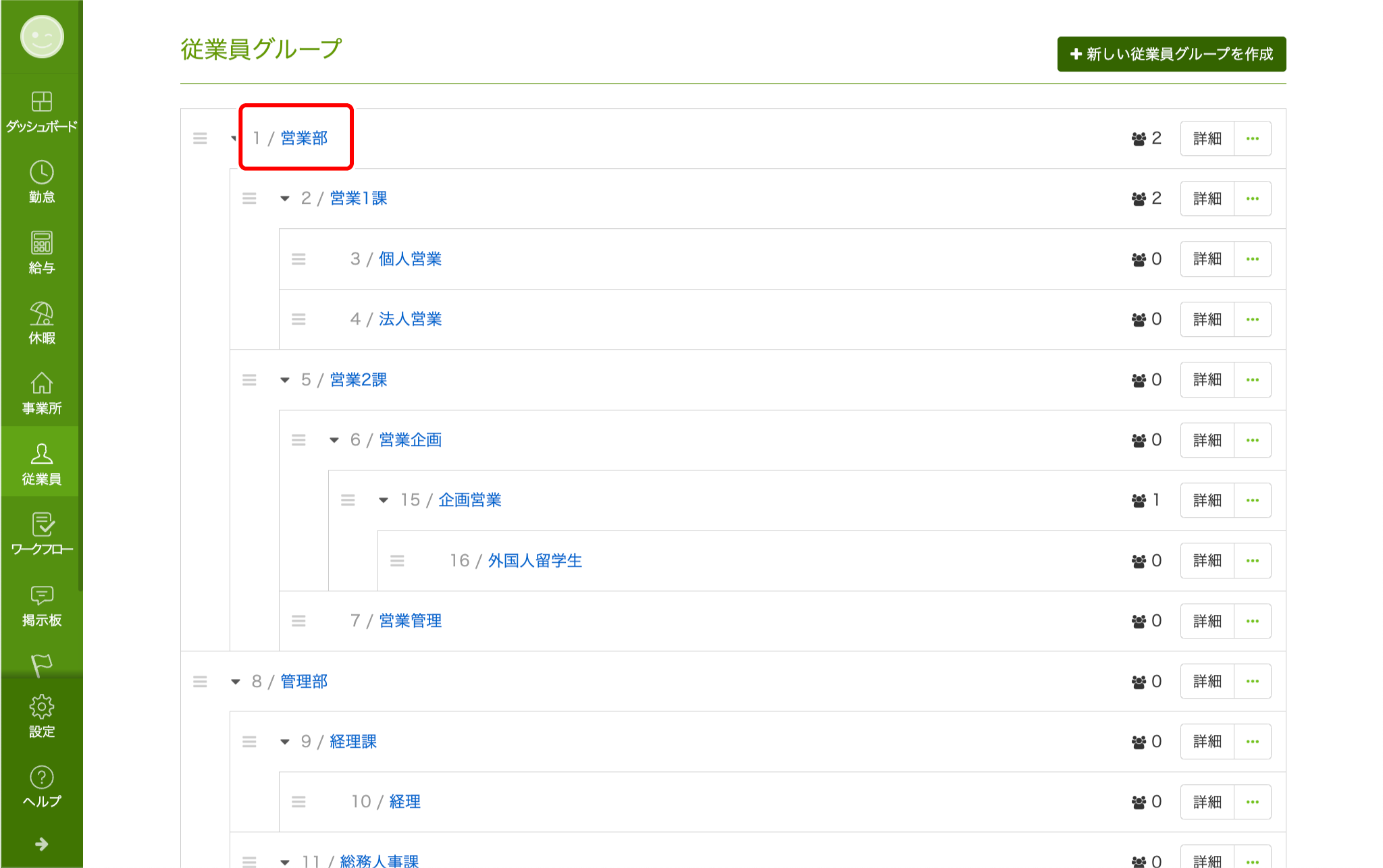Collapse the 企画営業 group
Image resolution: width=1383 pixels, height=868 pixels.
tap(384, 500)
